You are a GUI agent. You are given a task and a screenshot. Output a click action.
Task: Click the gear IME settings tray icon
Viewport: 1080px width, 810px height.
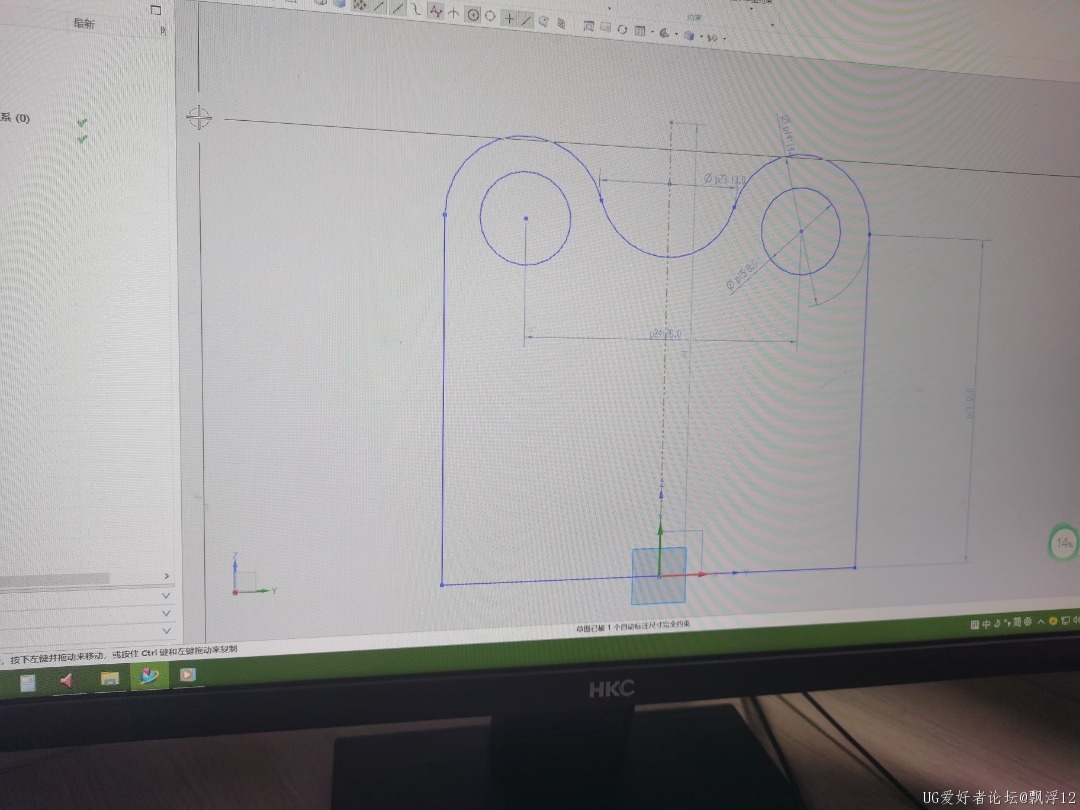click(x=1028, y=622)
